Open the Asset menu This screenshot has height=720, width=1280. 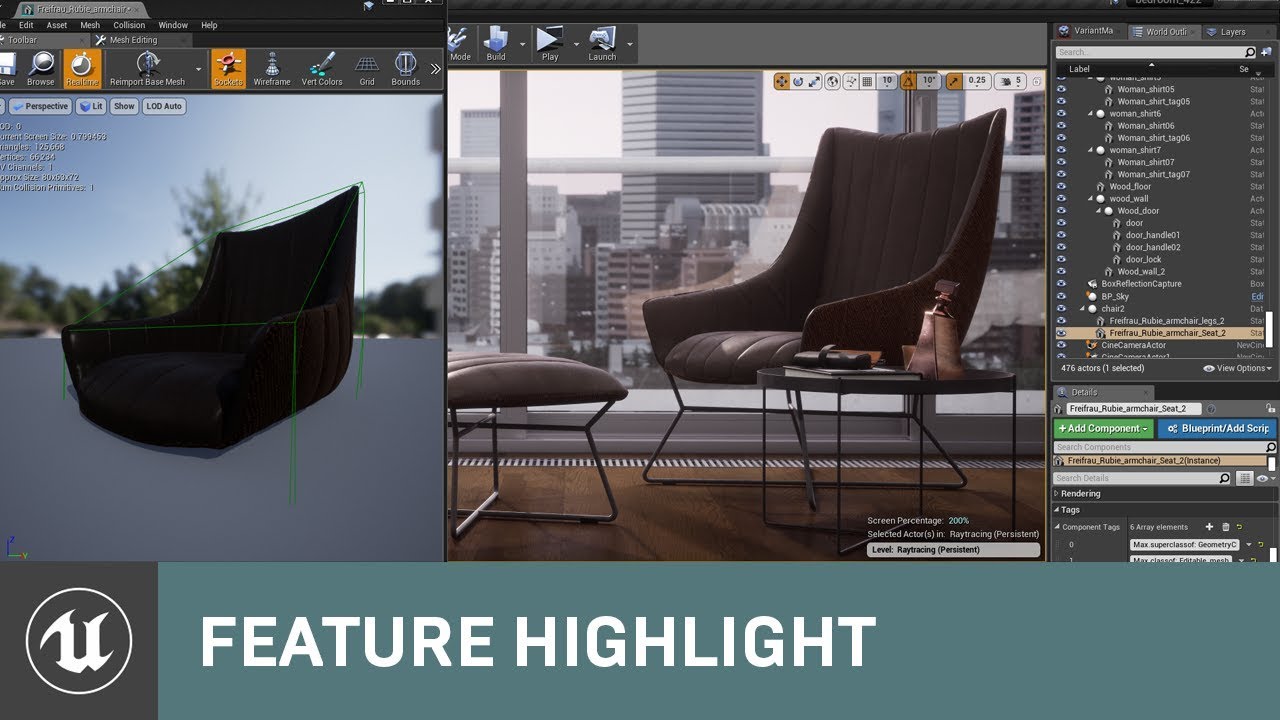pyautogui.click(x=57, y=25)
